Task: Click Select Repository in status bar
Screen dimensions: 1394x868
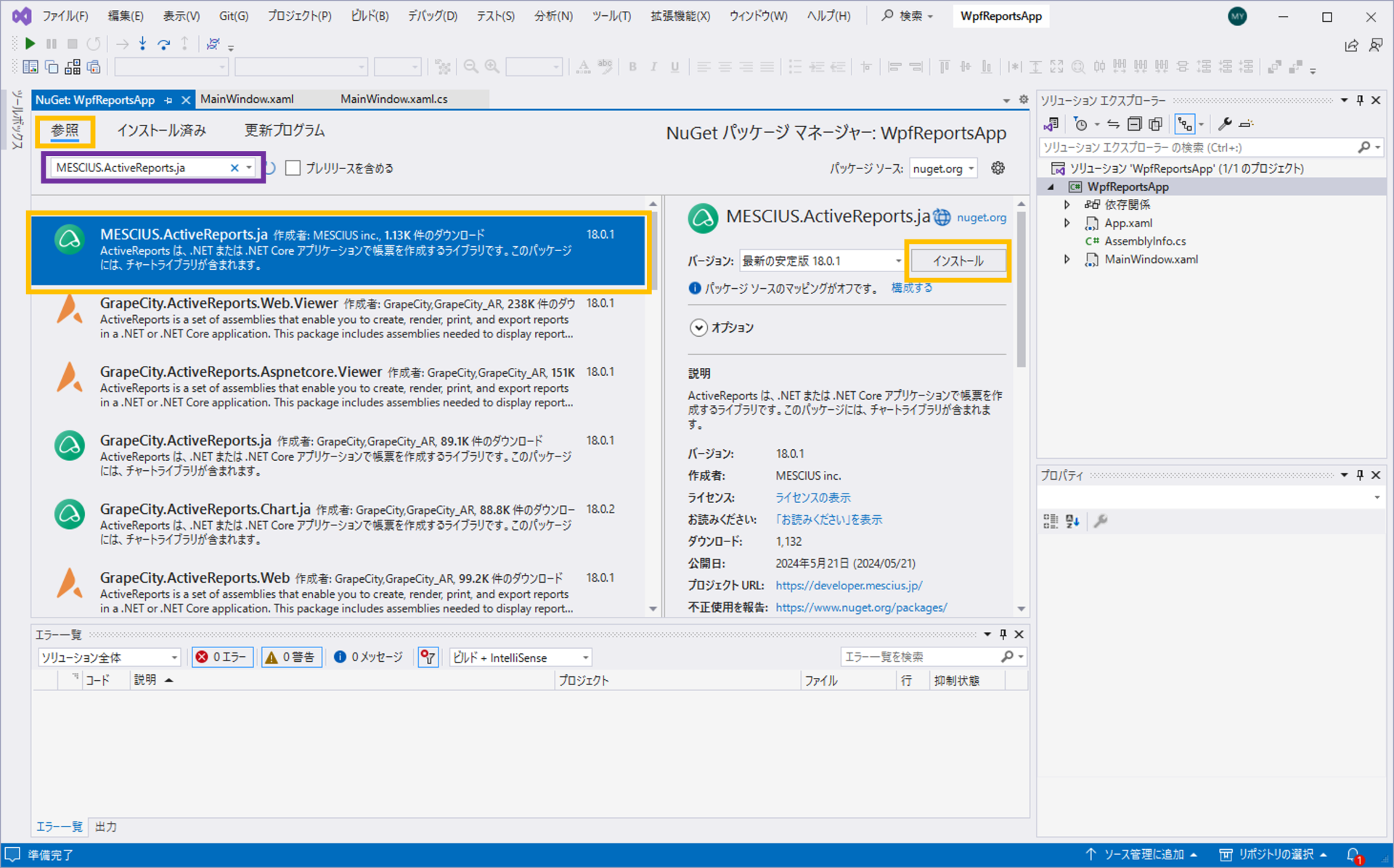Action: point(1274,855)
